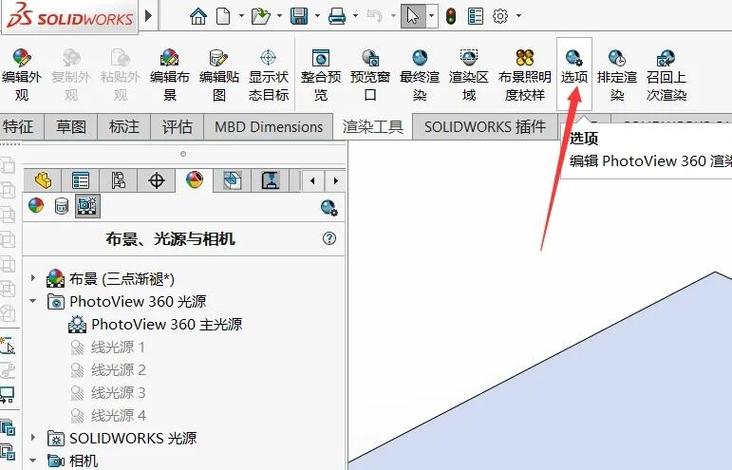Switch to the SOLIDWORKS 插件 tab
The width and height of the screenshot is (732, 470).
485,126
